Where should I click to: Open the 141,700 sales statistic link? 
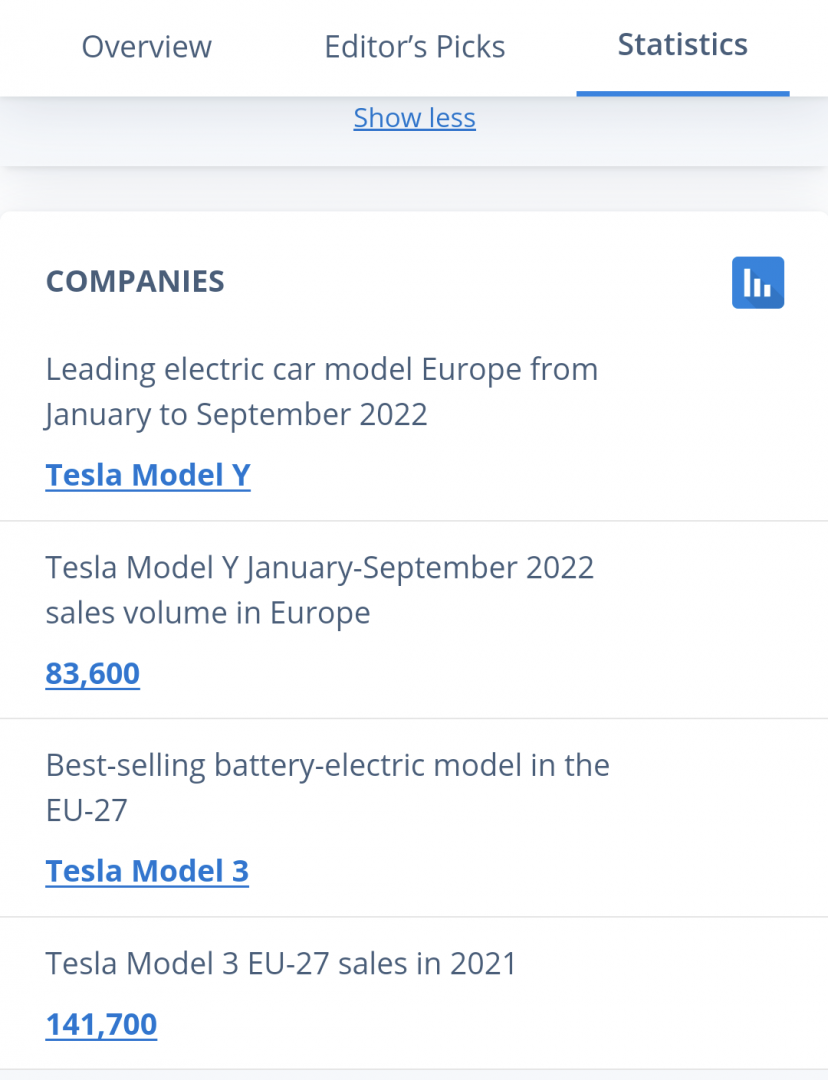[101, 1024]
